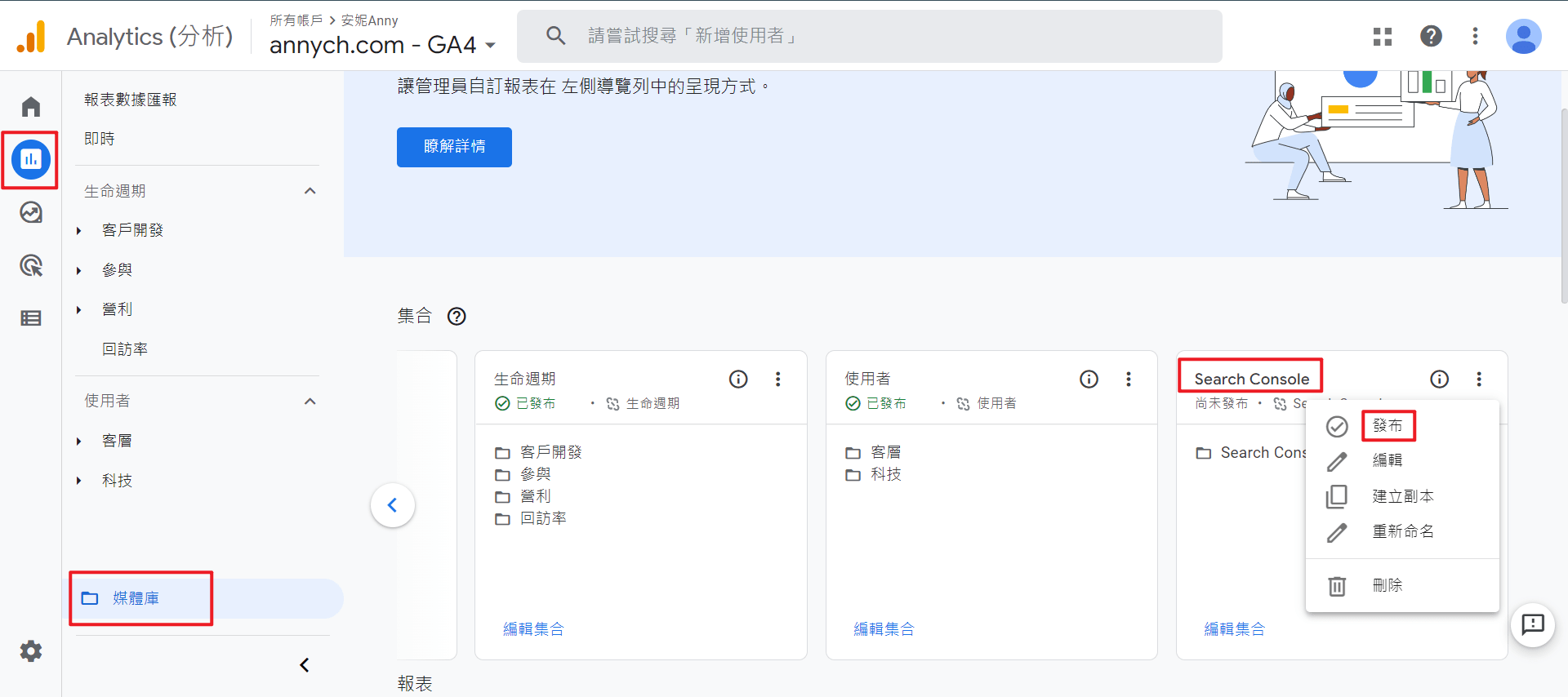Collapse the 使用者 section

coord(310,402)
